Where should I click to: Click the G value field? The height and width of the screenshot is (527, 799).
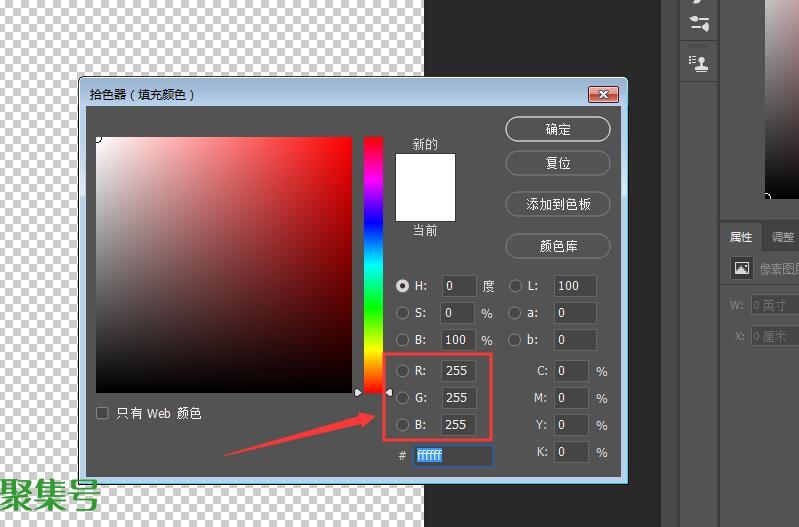[x=459, y=398]
